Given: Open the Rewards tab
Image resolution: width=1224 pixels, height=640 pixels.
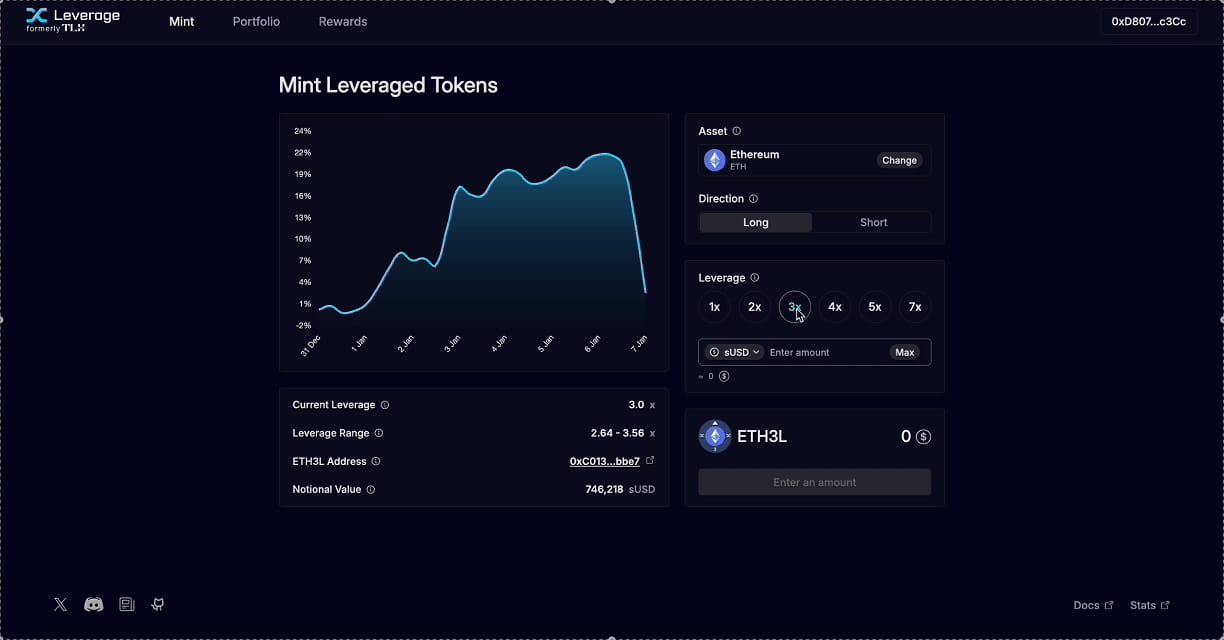Looking at the screenshot, I should [x=343, y=22].
